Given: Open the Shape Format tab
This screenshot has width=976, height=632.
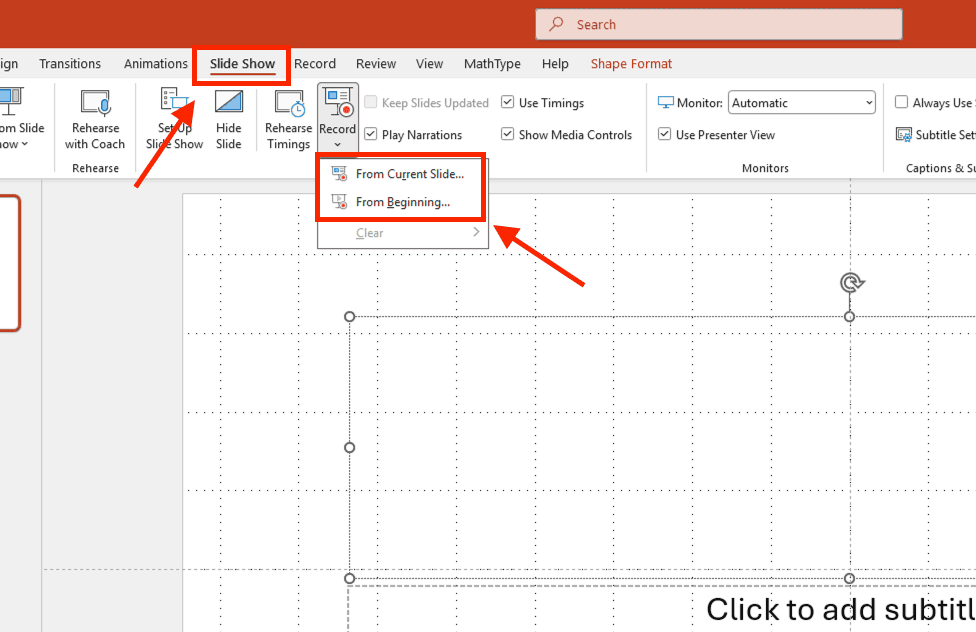Looking at the screenshot, I should [631, 64].
